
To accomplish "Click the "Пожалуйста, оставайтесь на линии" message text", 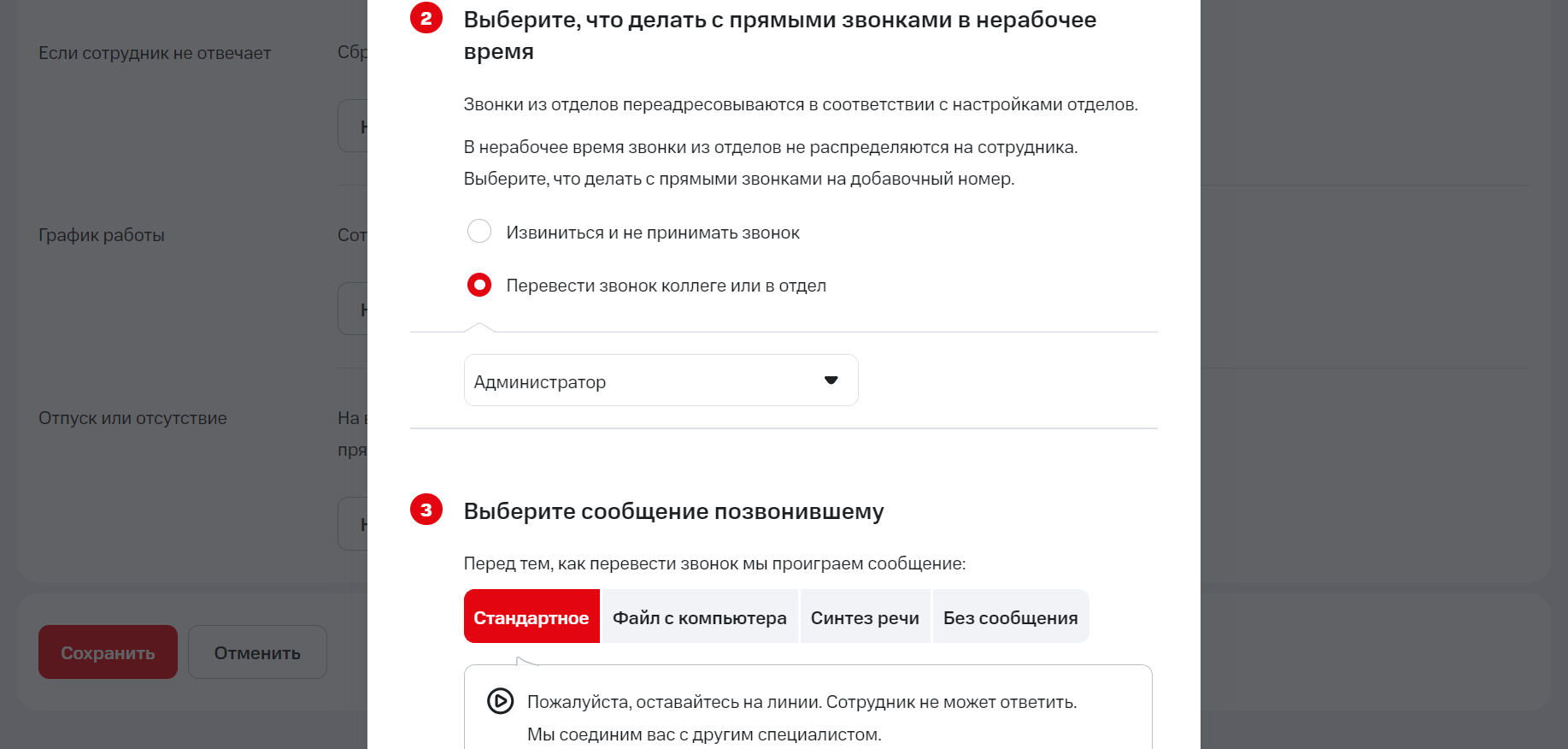I will (802, 702).
